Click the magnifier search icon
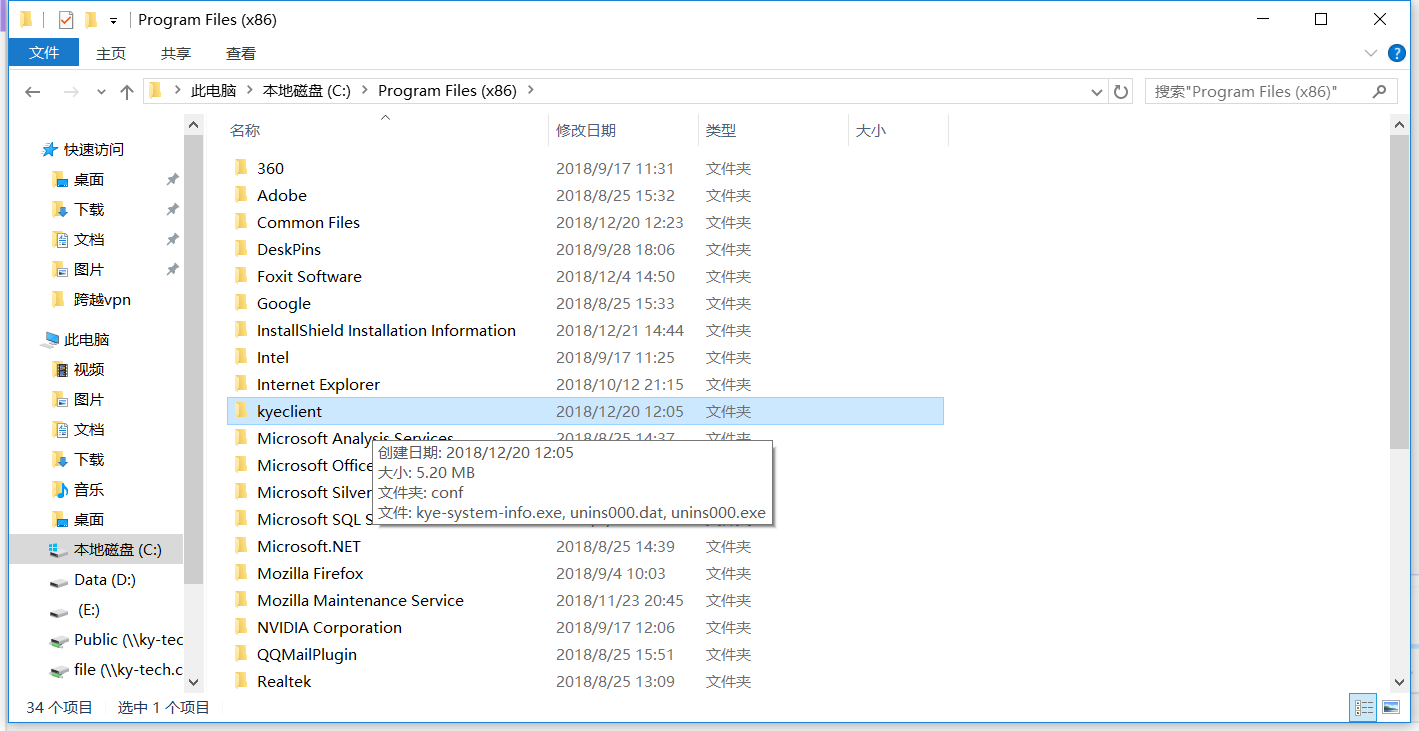The height and width of the screenshot is (731, 1419). click(x=1380, y=92)
